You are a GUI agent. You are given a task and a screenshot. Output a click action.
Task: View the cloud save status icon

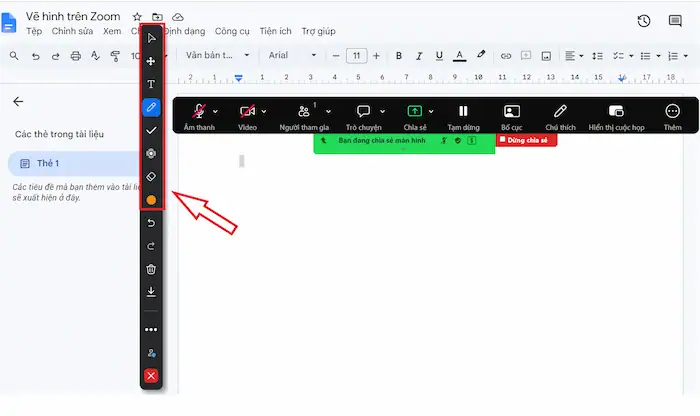click(x=178, y=17)
